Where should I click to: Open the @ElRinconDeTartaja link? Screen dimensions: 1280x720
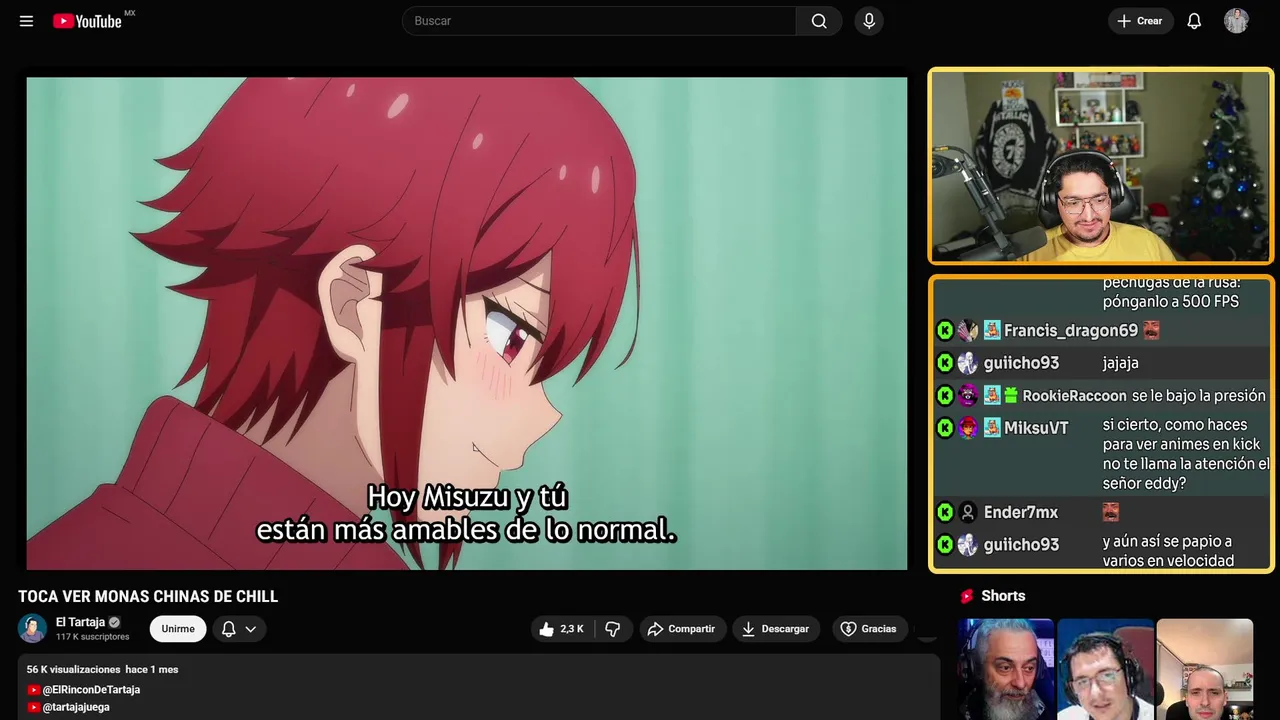[91, 690]
